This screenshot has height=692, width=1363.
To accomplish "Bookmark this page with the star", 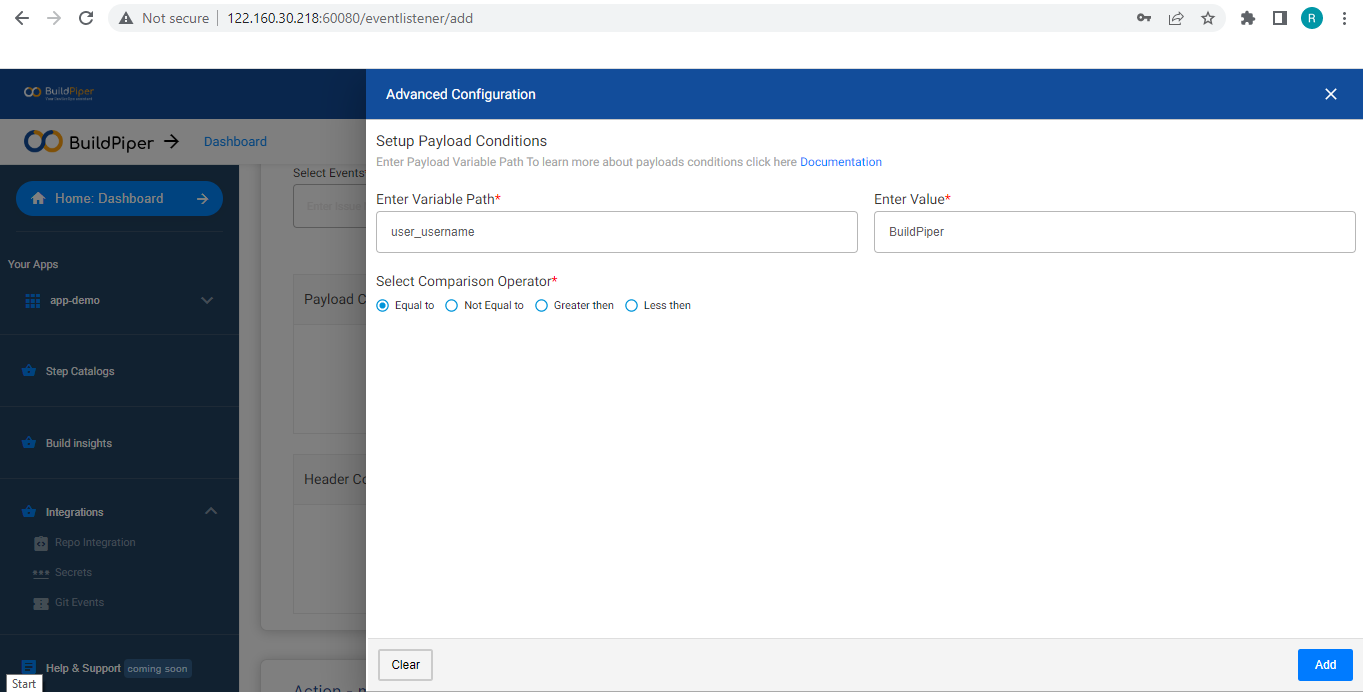I will (1208, 18).
